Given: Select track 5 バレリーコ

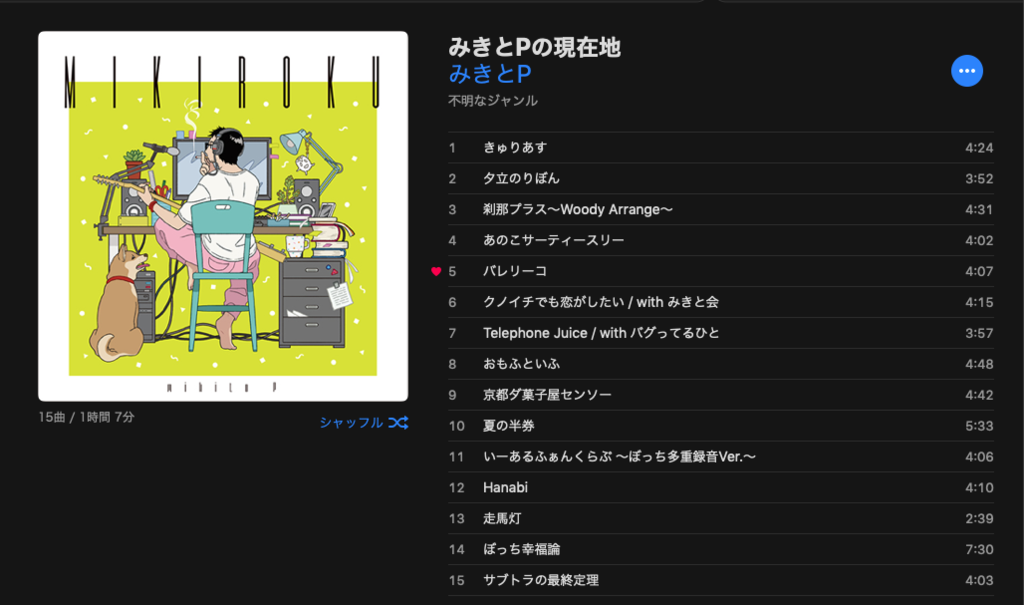Looking at the screenshot, I should (x=721, y=271).
